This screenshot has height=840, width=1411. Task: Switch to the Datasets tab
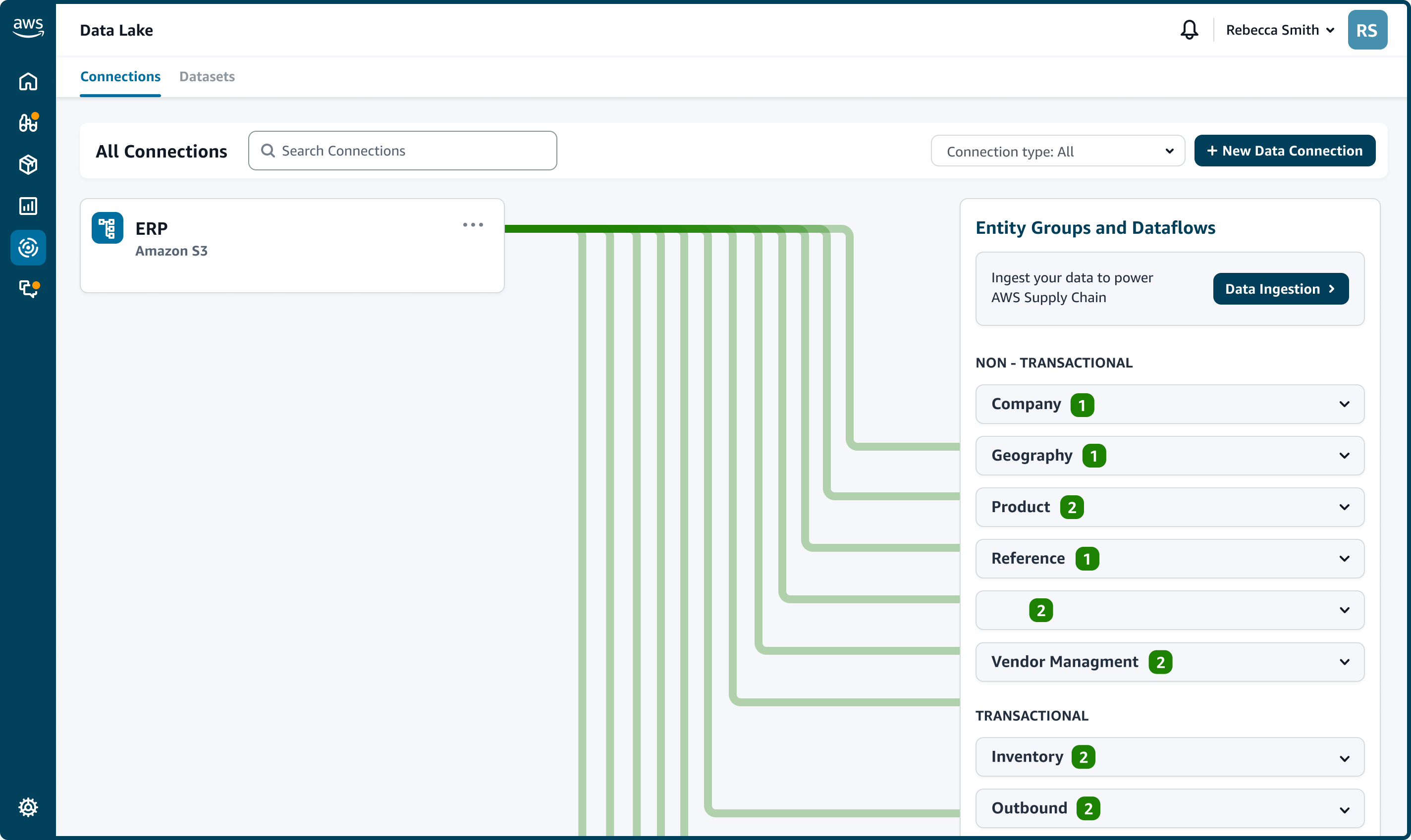(207, 76)
